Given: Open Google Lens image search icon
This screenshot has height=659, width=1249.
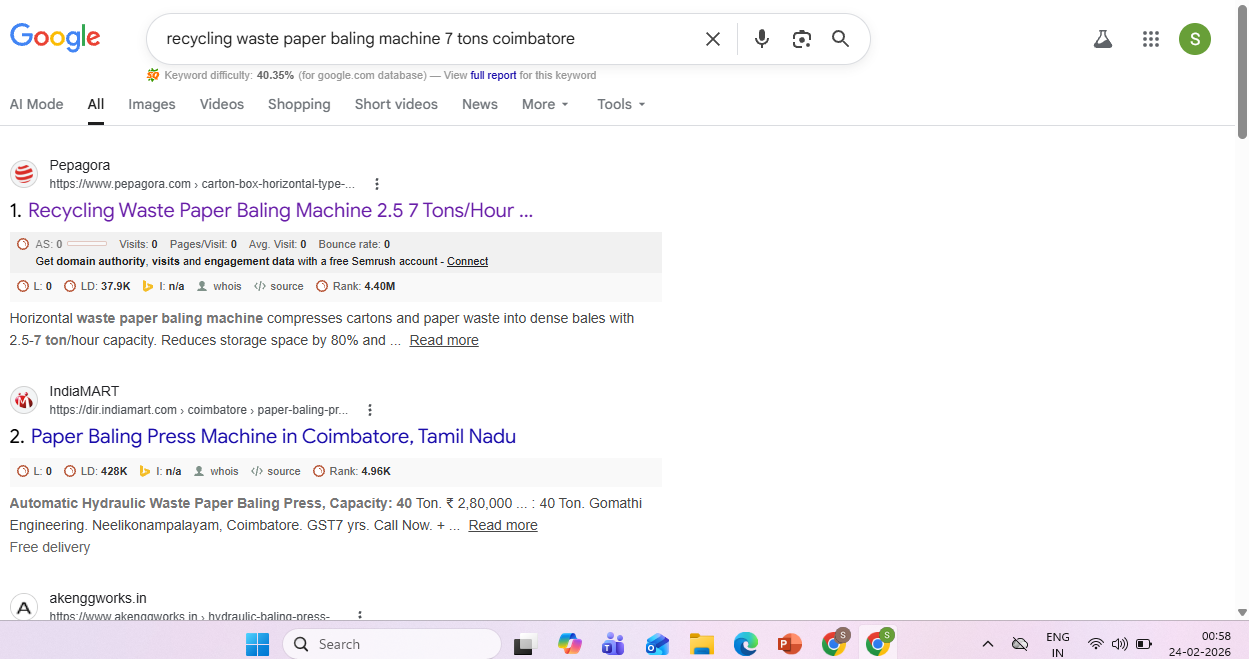Looking at the screenshot, I should (801, 39).
